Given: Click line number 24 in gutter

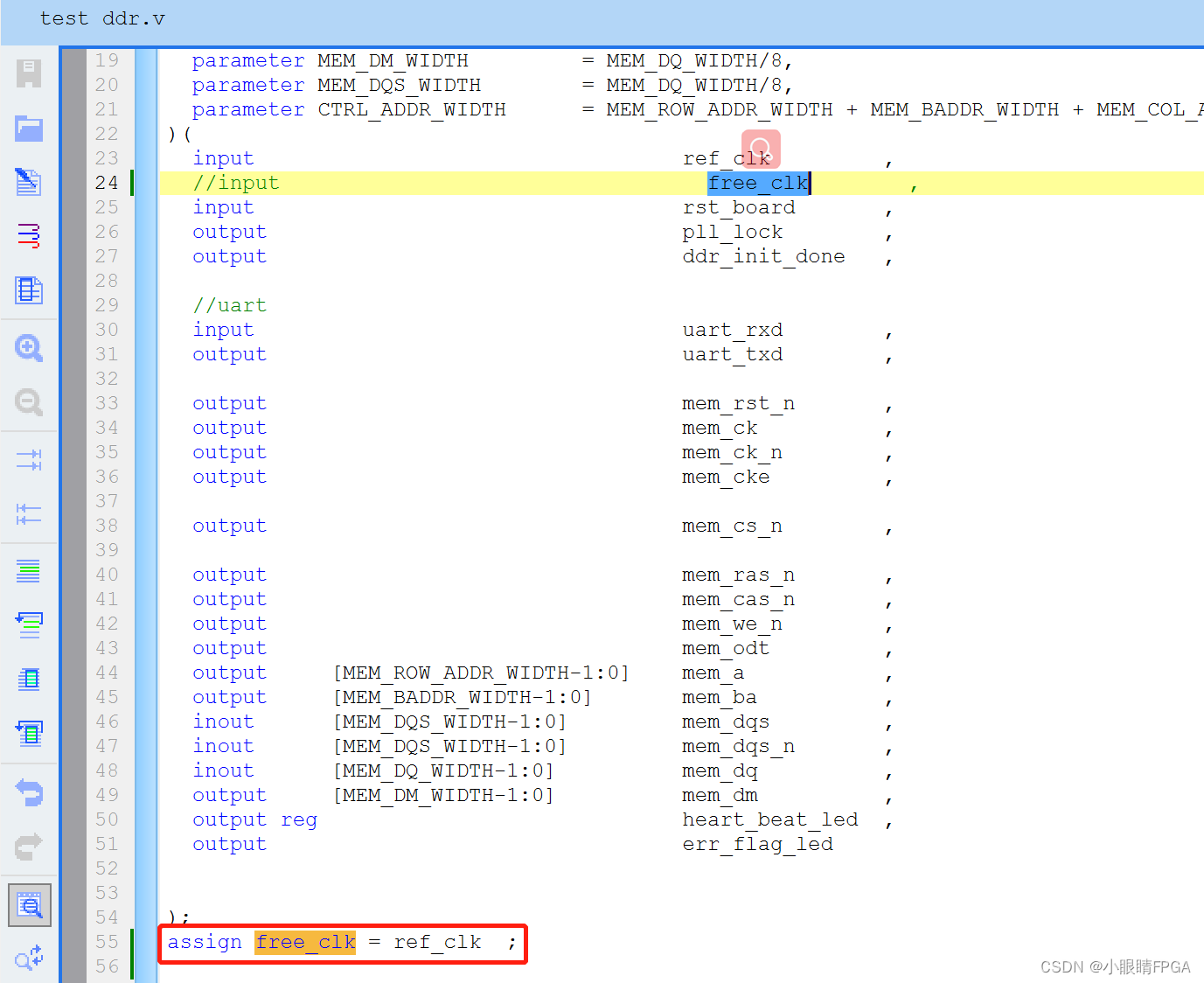Looking at the screenshot, I should click(x=107, y=183).
